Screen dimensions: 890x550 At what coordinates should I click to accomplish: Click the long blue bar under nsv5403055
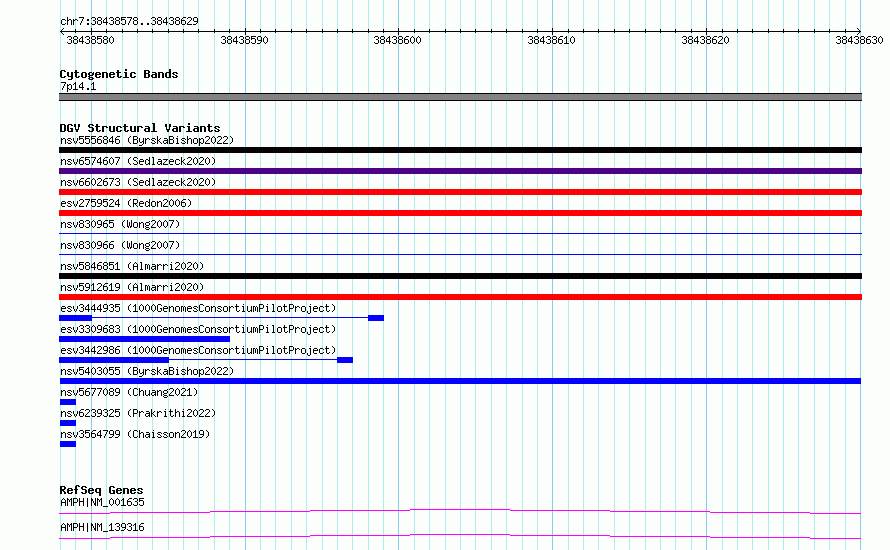pyautogui.click(x=460, y=381)
